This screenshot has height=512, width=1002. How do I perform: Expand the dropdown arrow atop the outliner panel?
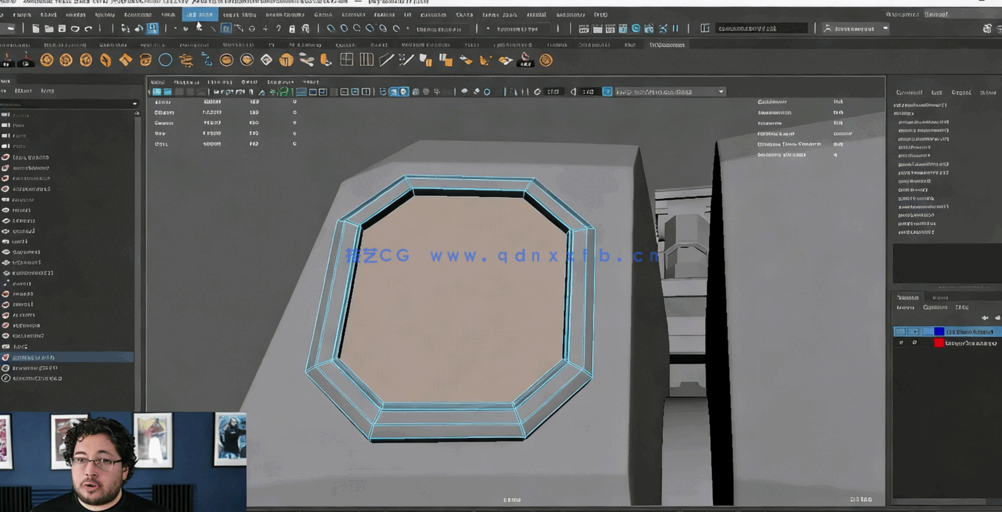pyautogui.click(x=135, y=104)
